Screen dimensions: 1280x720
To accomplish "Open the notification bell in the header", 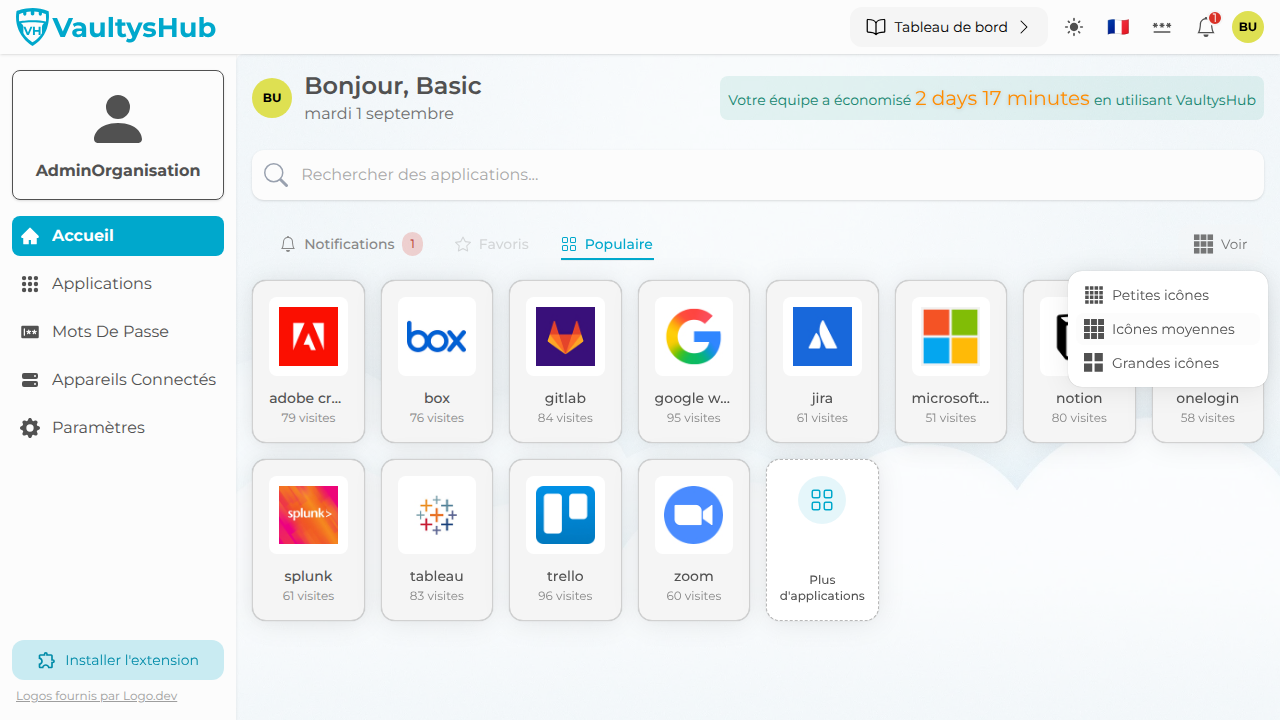I will [x=1206, y=27].
